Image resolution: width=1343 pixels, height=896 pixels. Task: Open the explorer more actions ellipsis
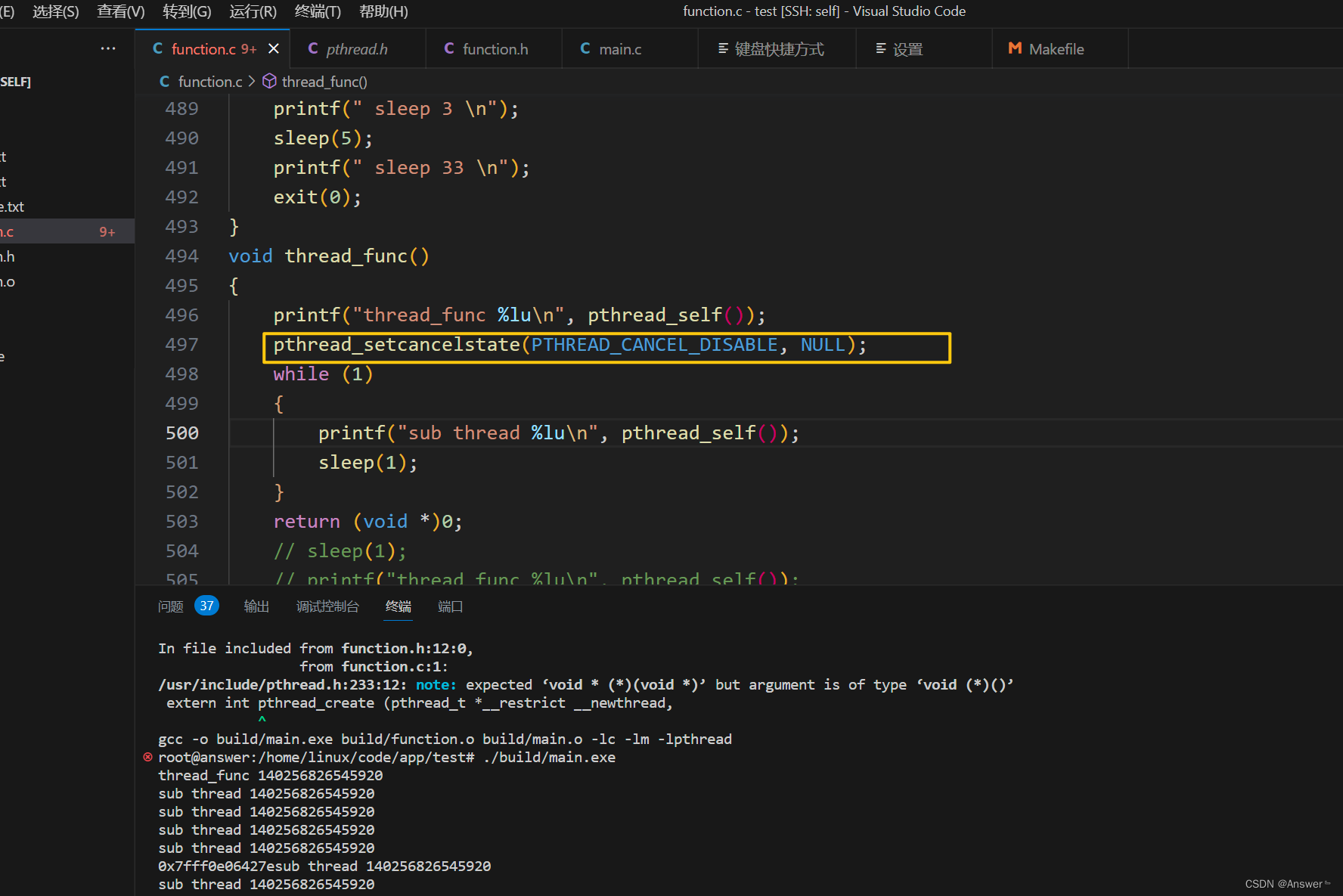(108, 48)
